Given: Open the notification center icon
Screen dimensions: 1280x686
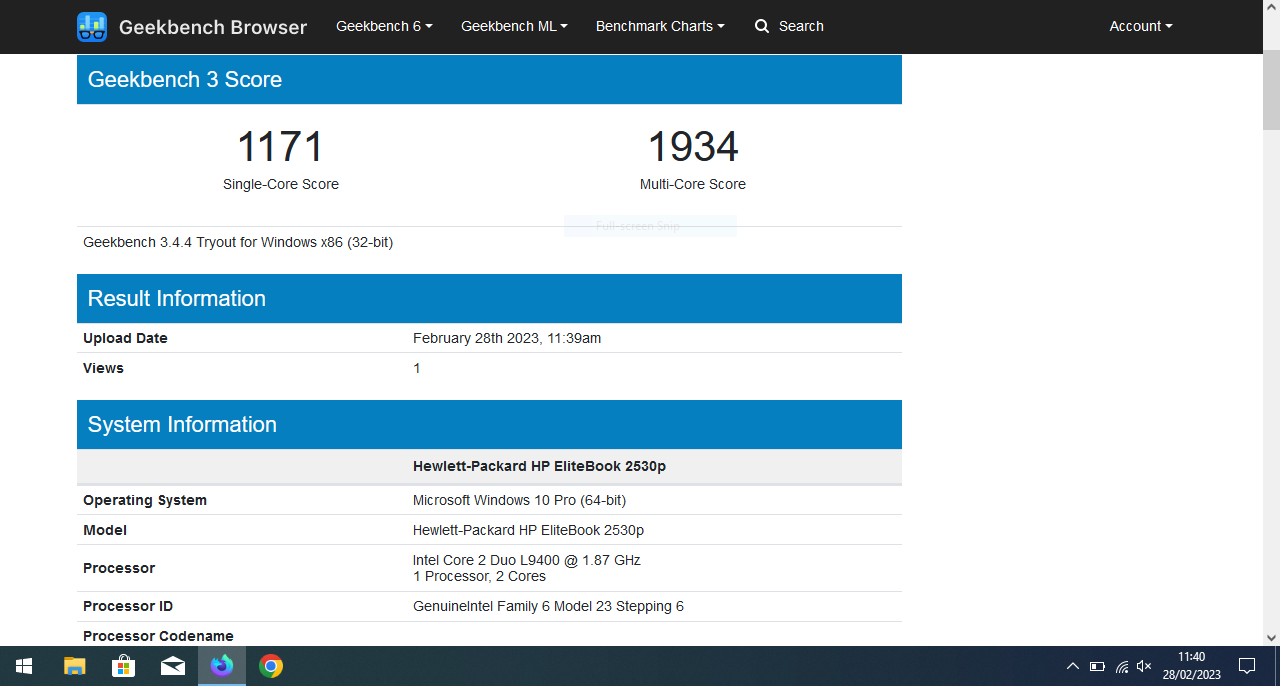Looking at the screenshot, I should pyautogui.click(x=1247, y=666).
